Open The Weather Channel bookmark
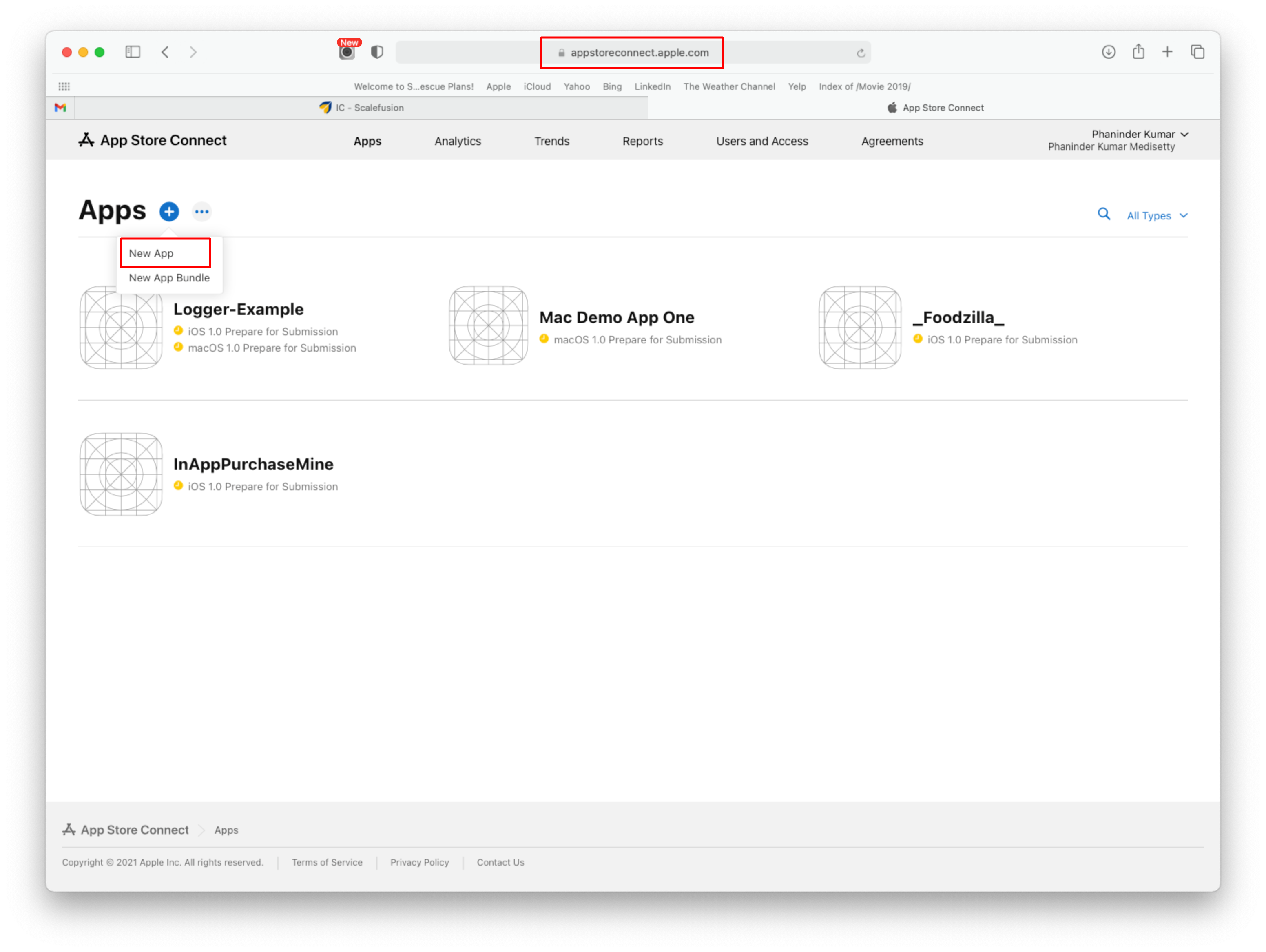Screen dimensions: 1266x952 pos(729,86)
